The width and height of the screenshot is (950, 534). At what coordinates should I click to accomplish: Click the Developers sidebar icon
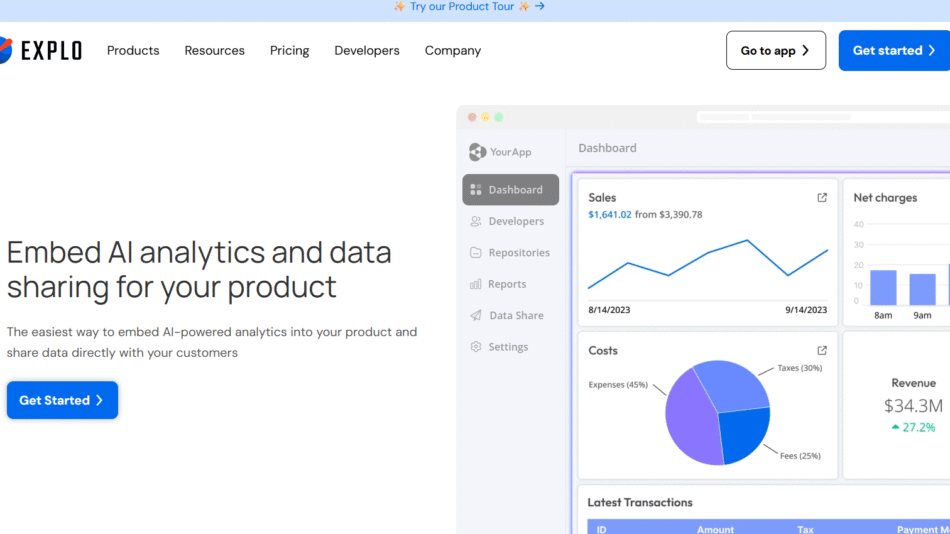(476, 222)
